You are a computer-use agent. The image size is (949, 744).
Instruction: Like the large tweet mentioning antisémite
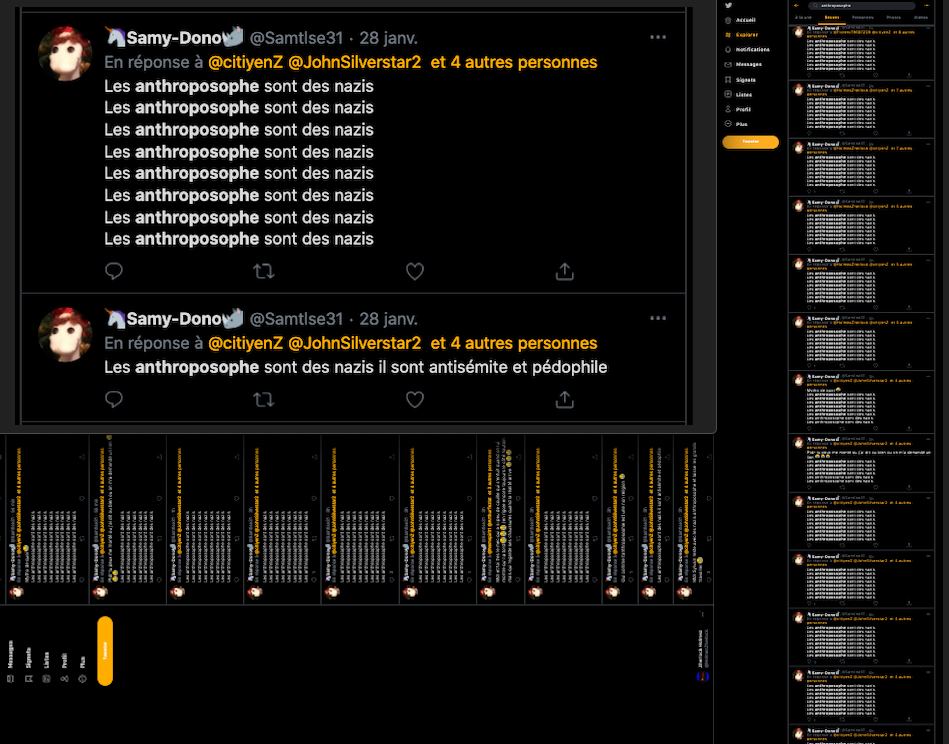tap(415, 400)
